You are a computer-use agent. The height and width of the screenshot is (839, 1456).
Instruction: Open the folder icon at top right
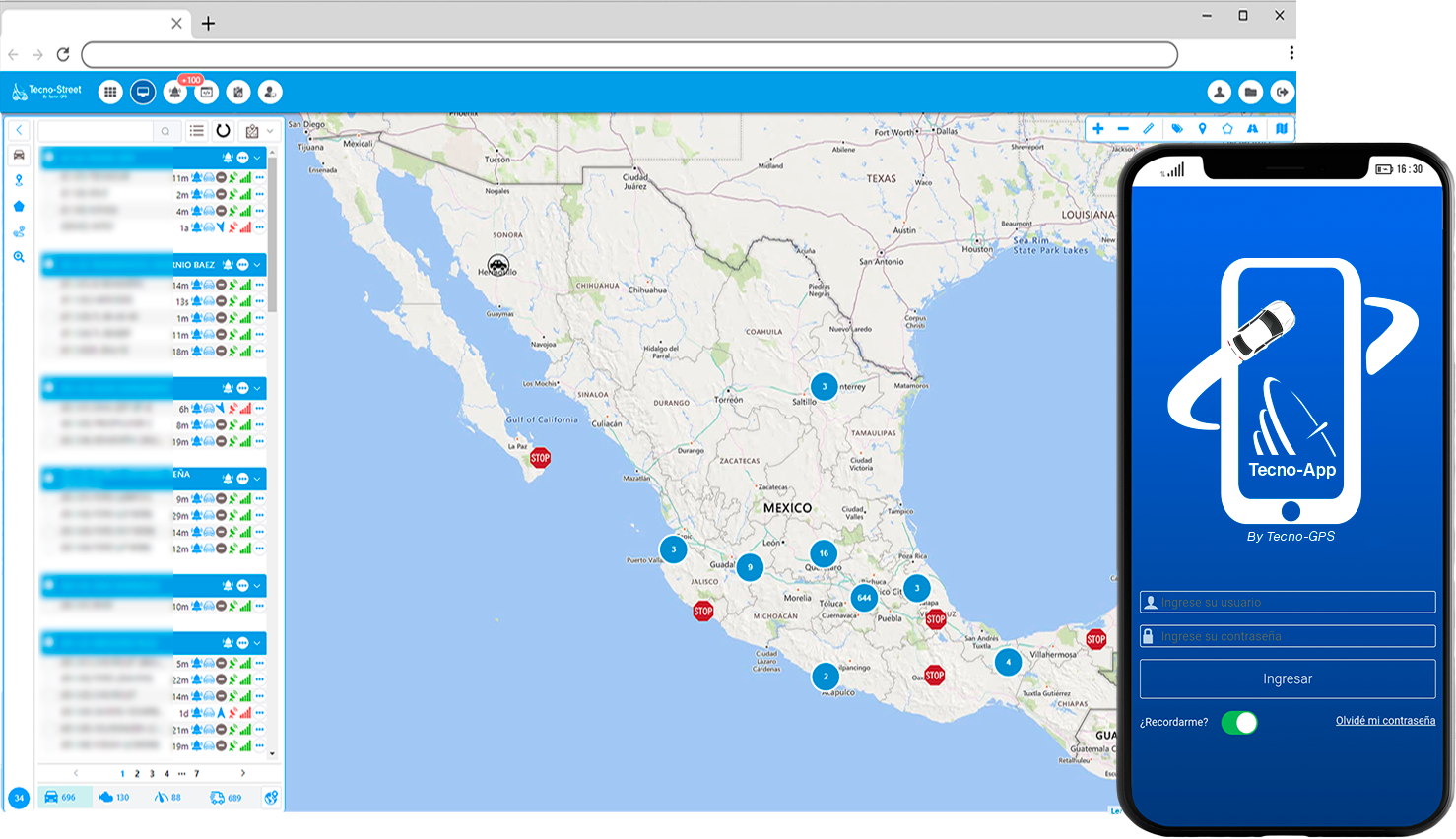1250,92
